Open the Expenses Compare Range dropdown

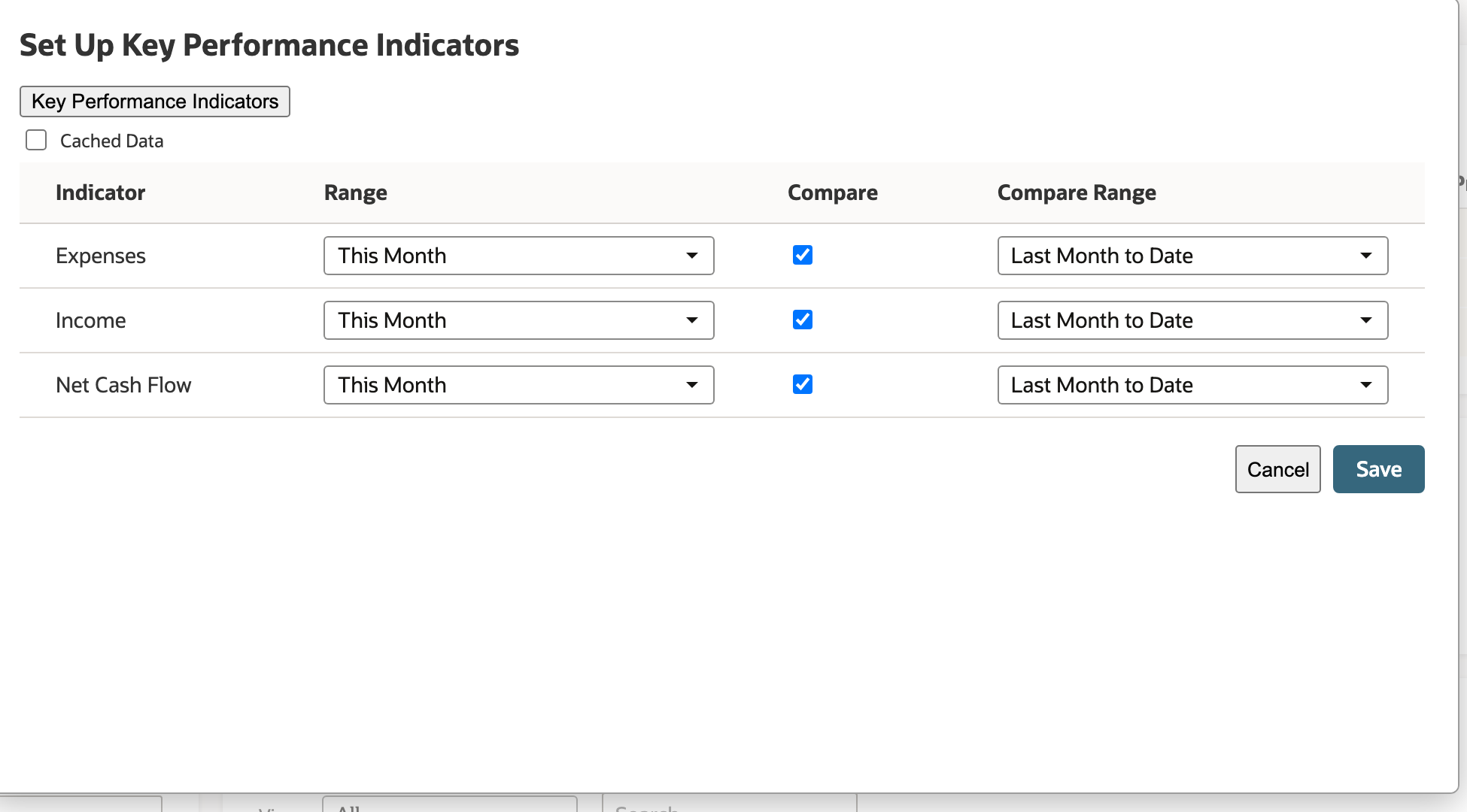tap(1193, 256)
